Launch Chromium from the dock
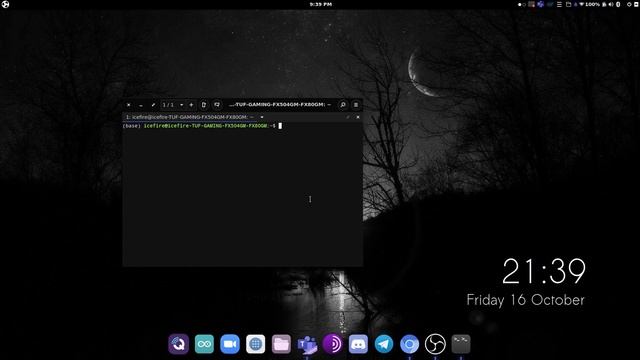640x360 pixels. [x=409, y=344]
